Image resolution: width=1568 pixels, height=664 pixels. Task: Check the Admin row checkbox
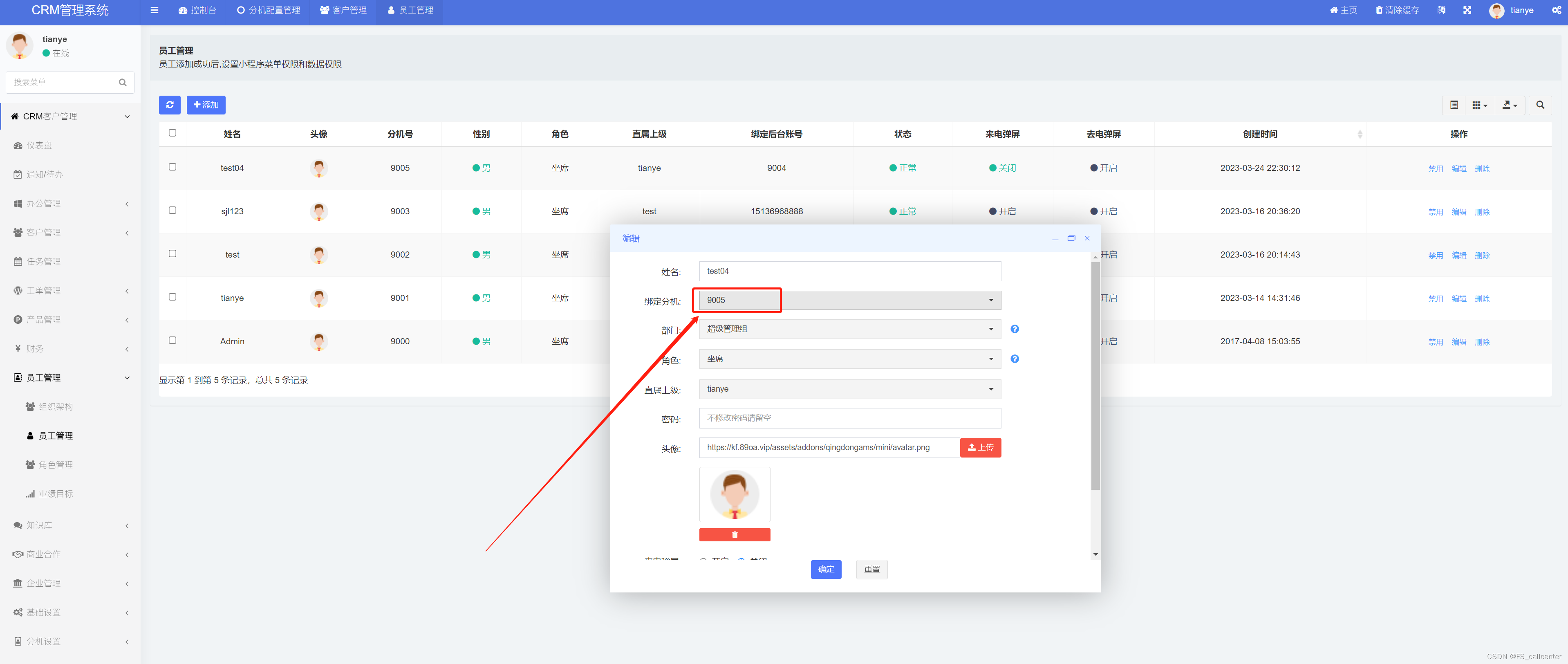(172, 340)
